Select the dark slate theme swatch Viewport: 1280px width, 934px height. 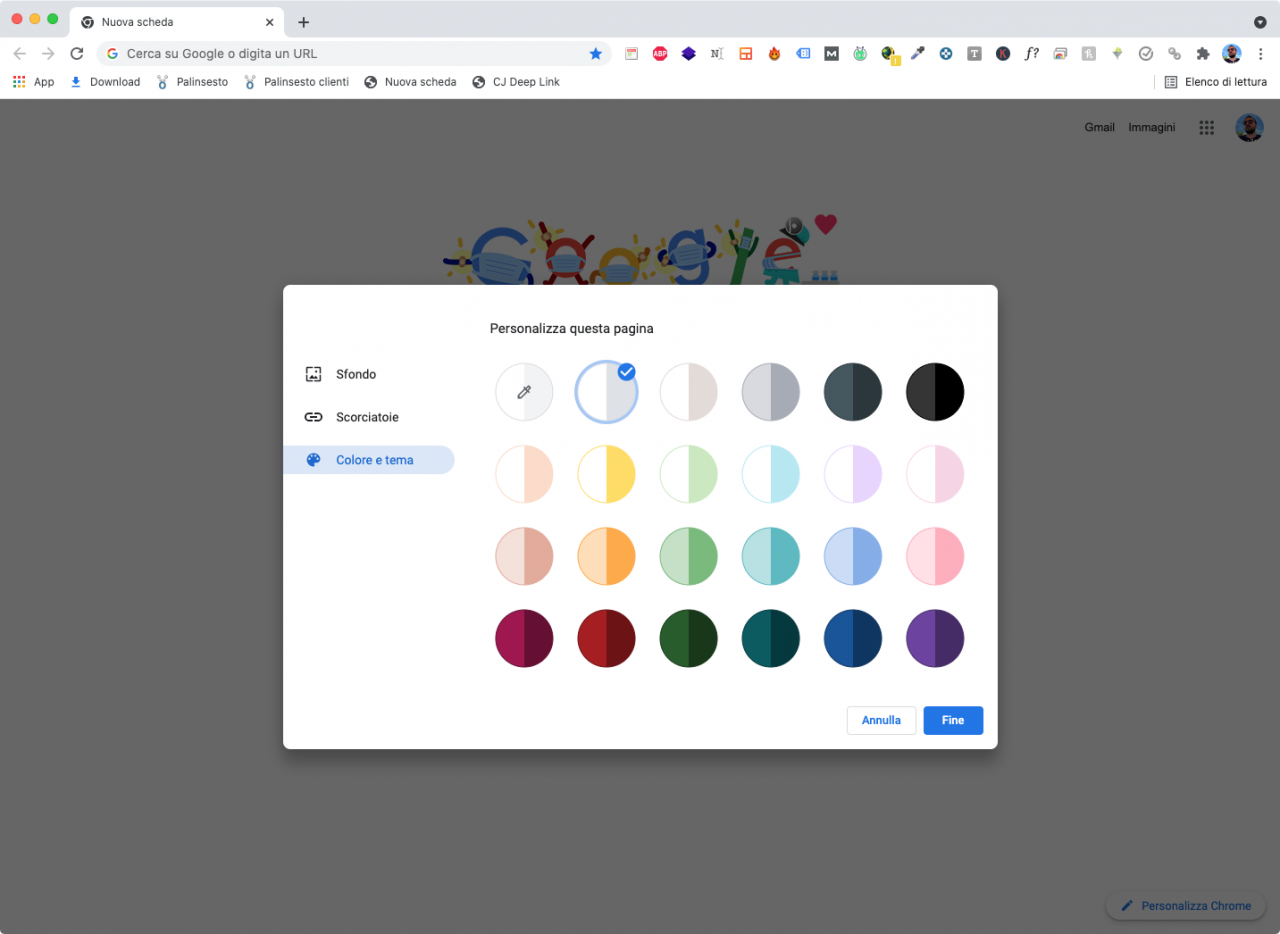point(852,392)
